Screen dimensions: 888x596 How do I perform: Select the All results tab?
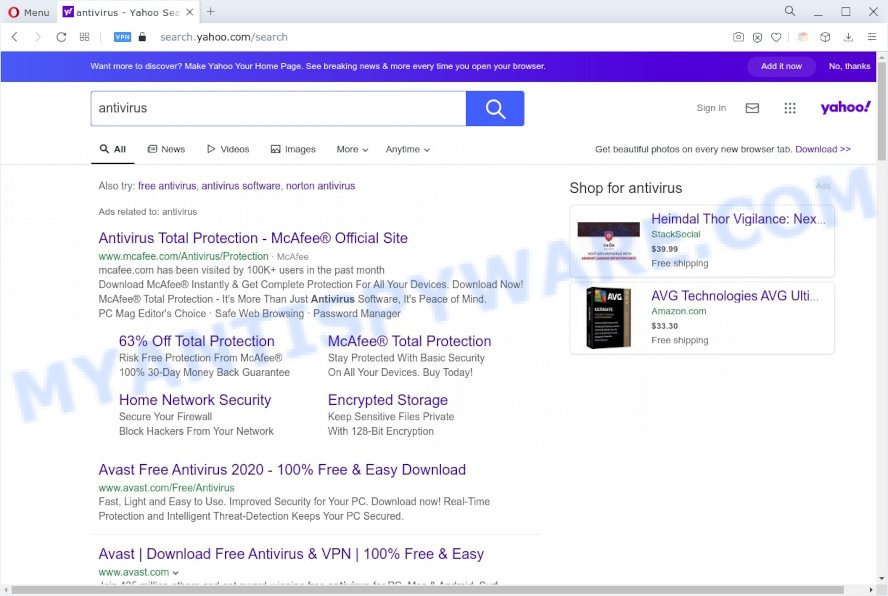(x=113, y=149)
